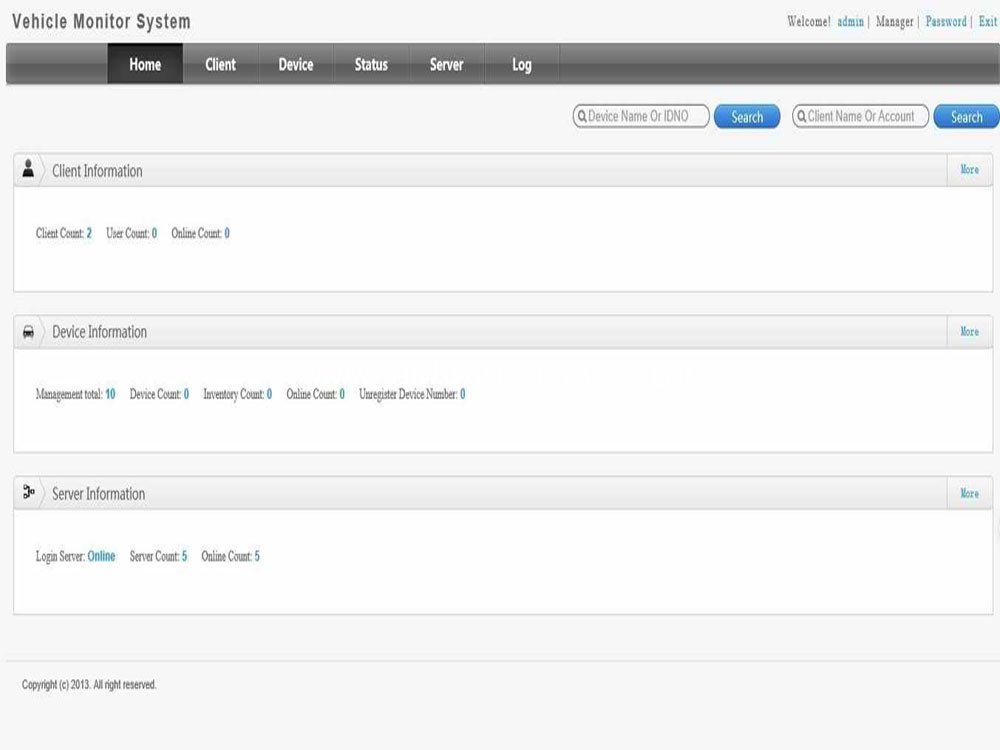1000x750 pixels.
Task: Click the magnifier icon in the device search box
Action: coord(583,115)
